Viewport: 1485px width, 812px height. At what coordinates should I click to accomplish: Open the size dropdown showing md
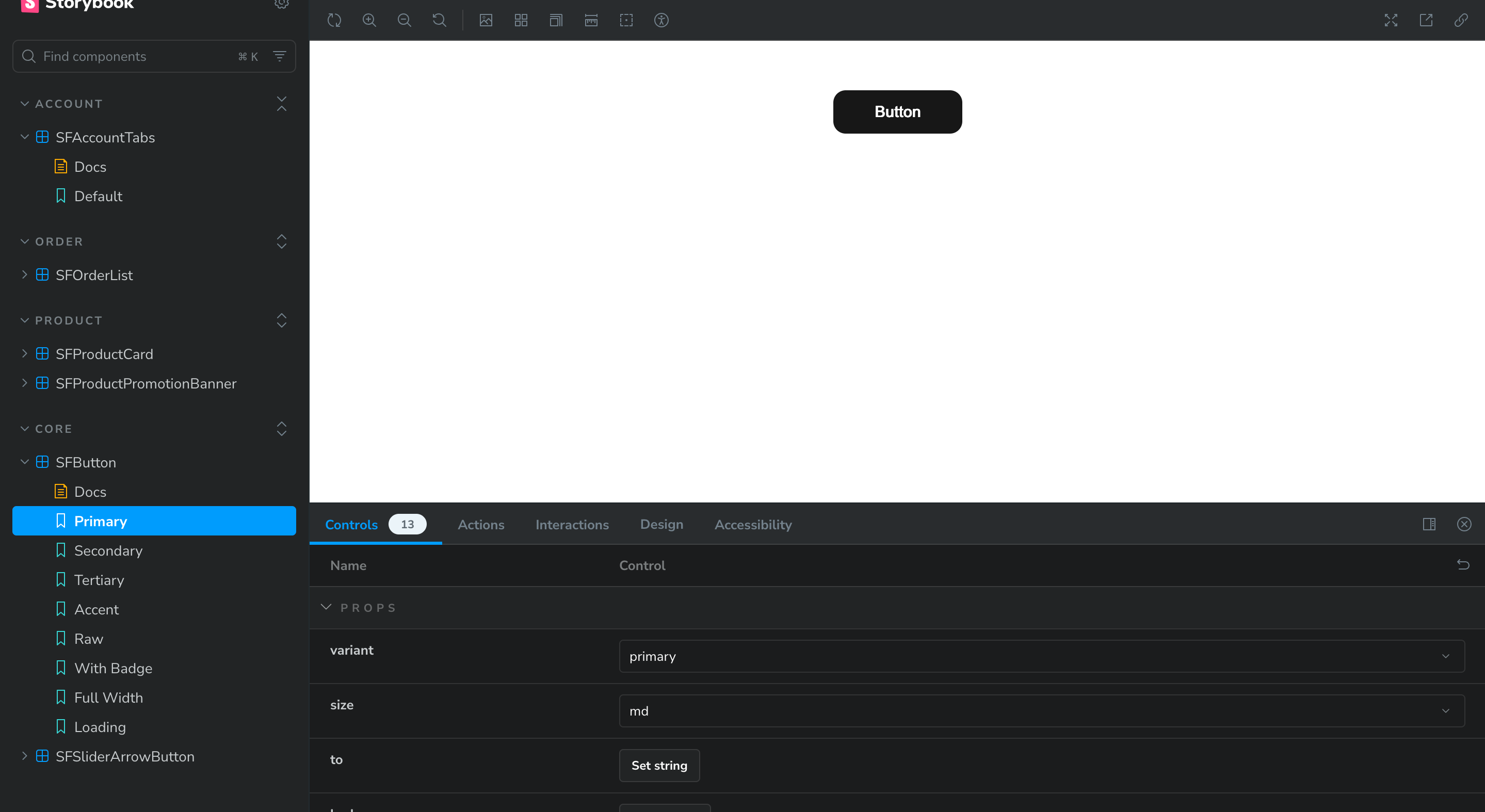[x=1041, y=710]
